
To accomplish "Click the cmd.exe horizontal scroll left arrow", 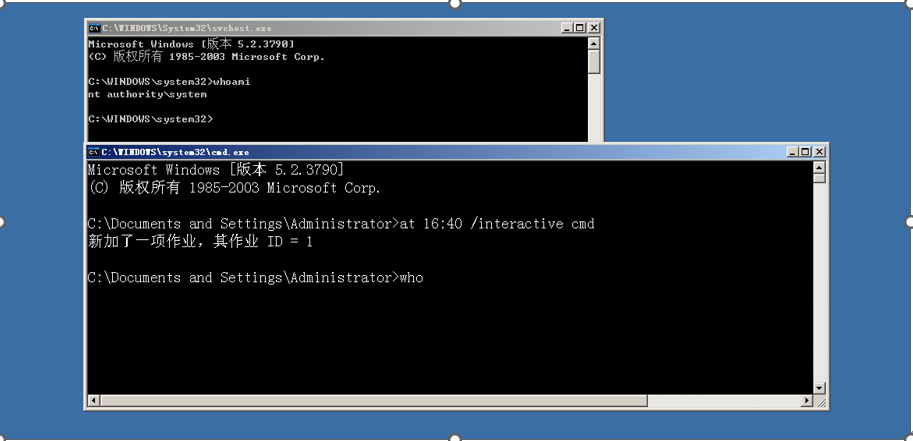I will [x=93, y=401].
